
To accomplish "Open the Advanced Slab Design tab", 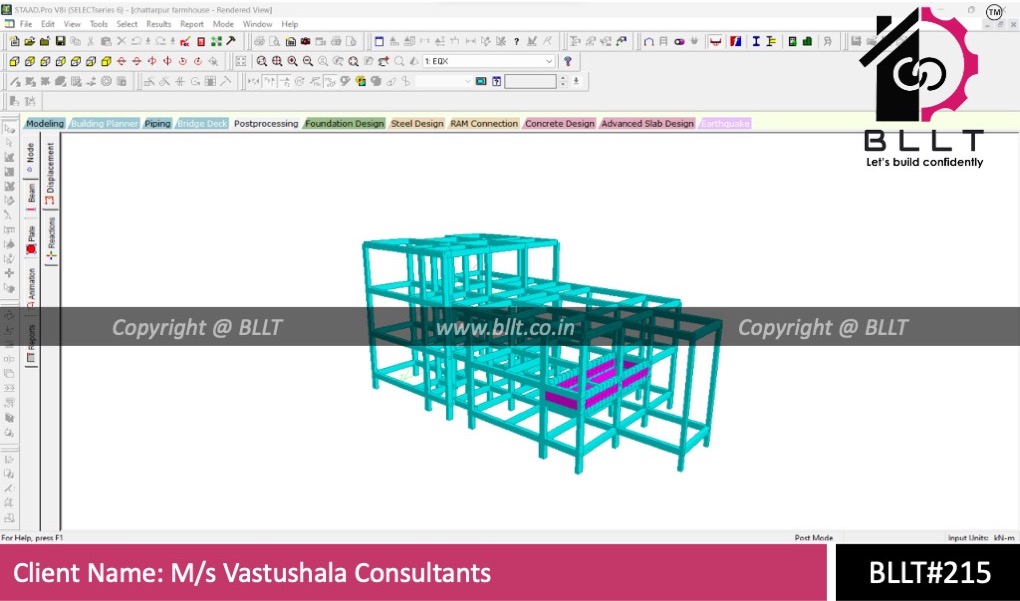I will coord(647,124).
